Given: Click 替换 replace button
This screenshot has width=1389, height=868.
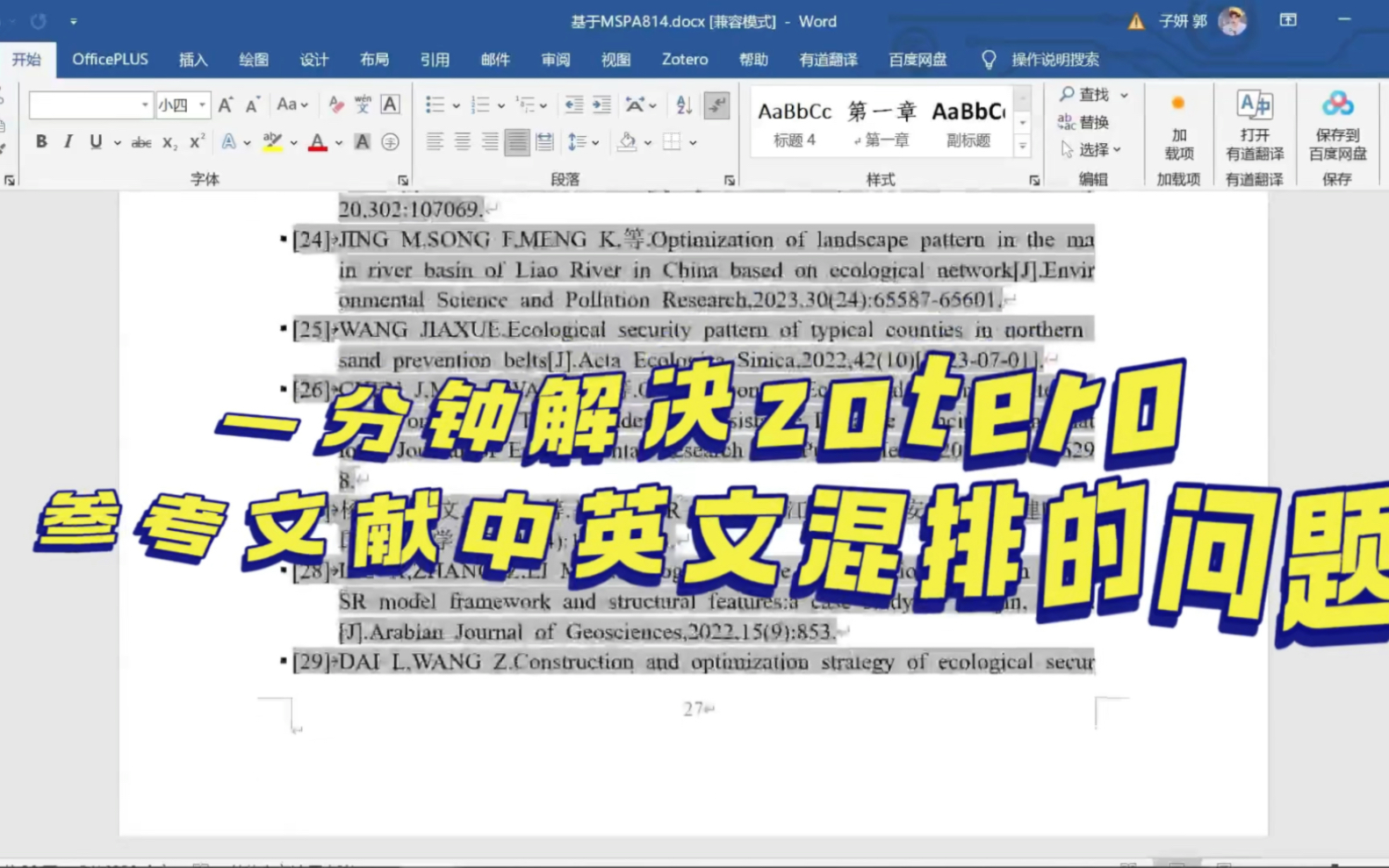Looking at the screenshot, I should tap(1084, 122).
